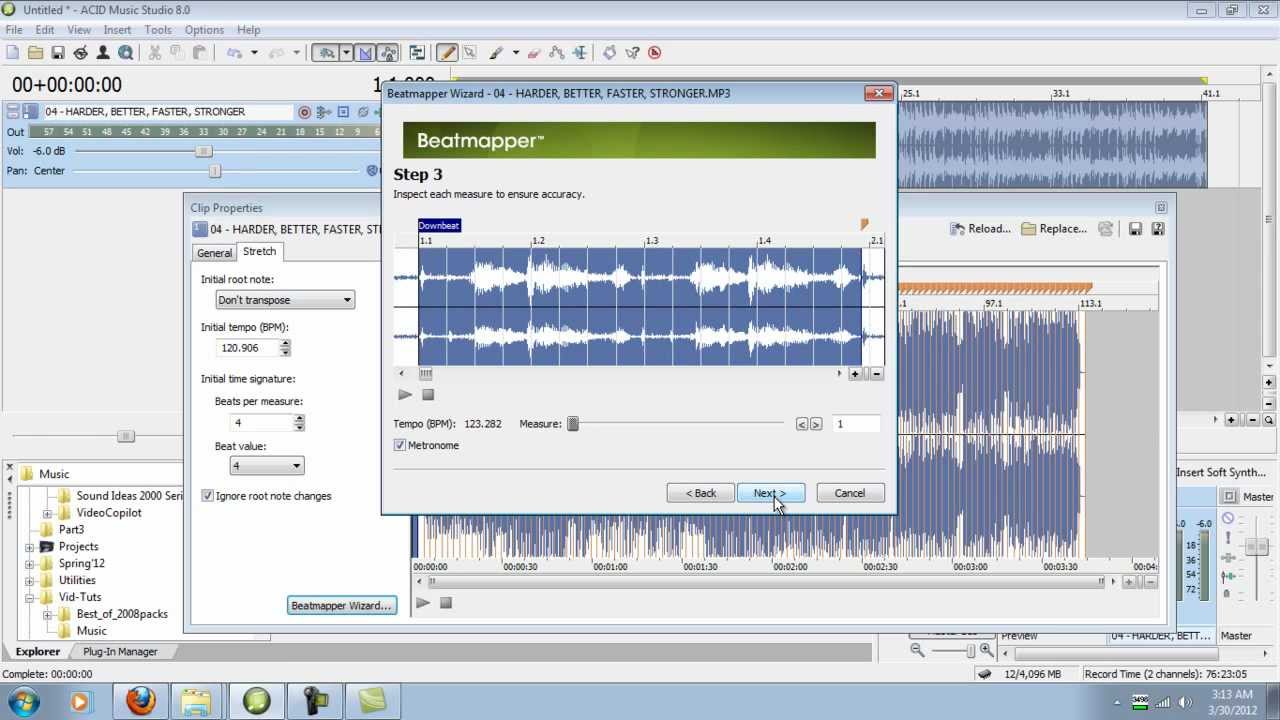Click the Downbeat marker in the wizard

pos(439,226)
